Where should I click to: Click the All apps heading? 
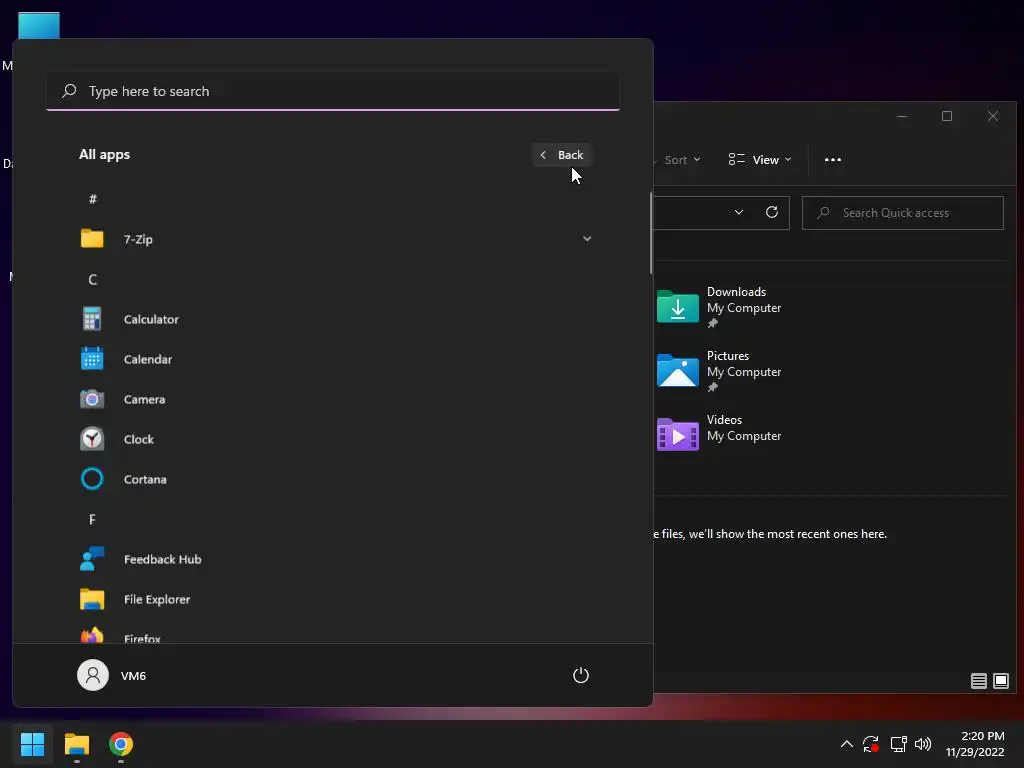pyautogui.click(x=104, y=154)
